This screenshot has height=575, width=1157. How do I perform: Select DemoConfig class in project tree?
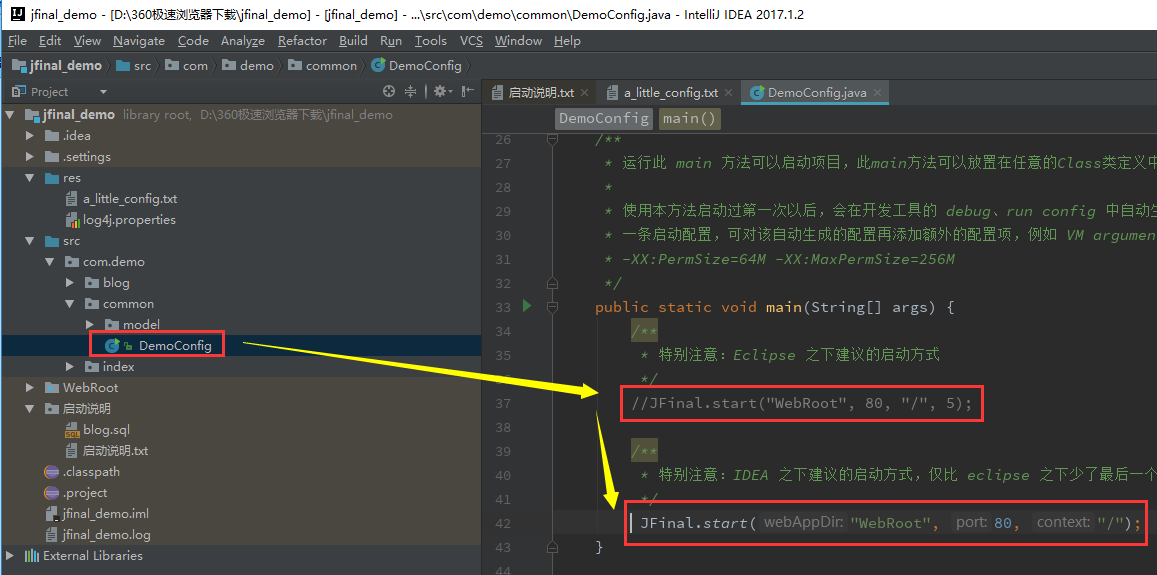tap(175, 345)
